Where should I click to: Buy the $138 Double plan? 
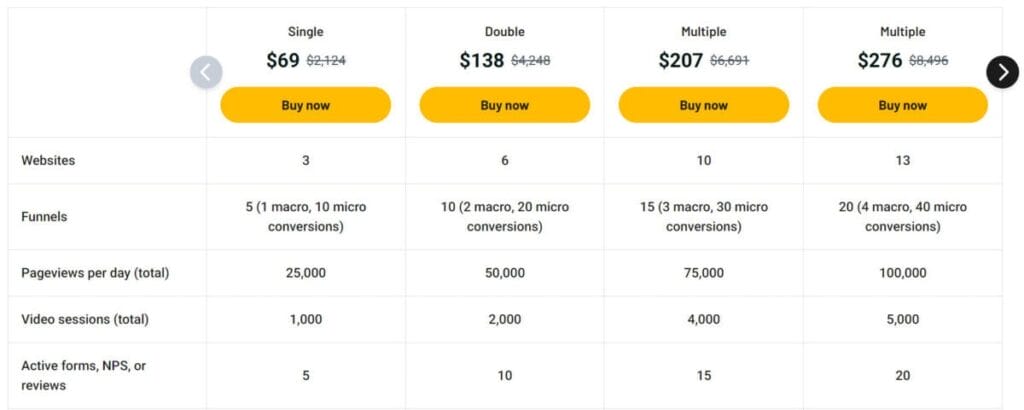tap(505, 105)
